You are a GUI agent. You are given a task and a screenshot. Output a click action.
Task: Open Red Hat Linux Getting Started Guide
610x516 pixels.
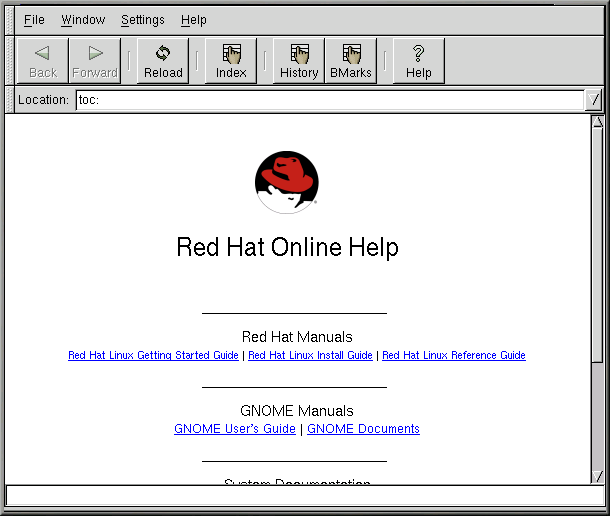(x=153, y=356)
